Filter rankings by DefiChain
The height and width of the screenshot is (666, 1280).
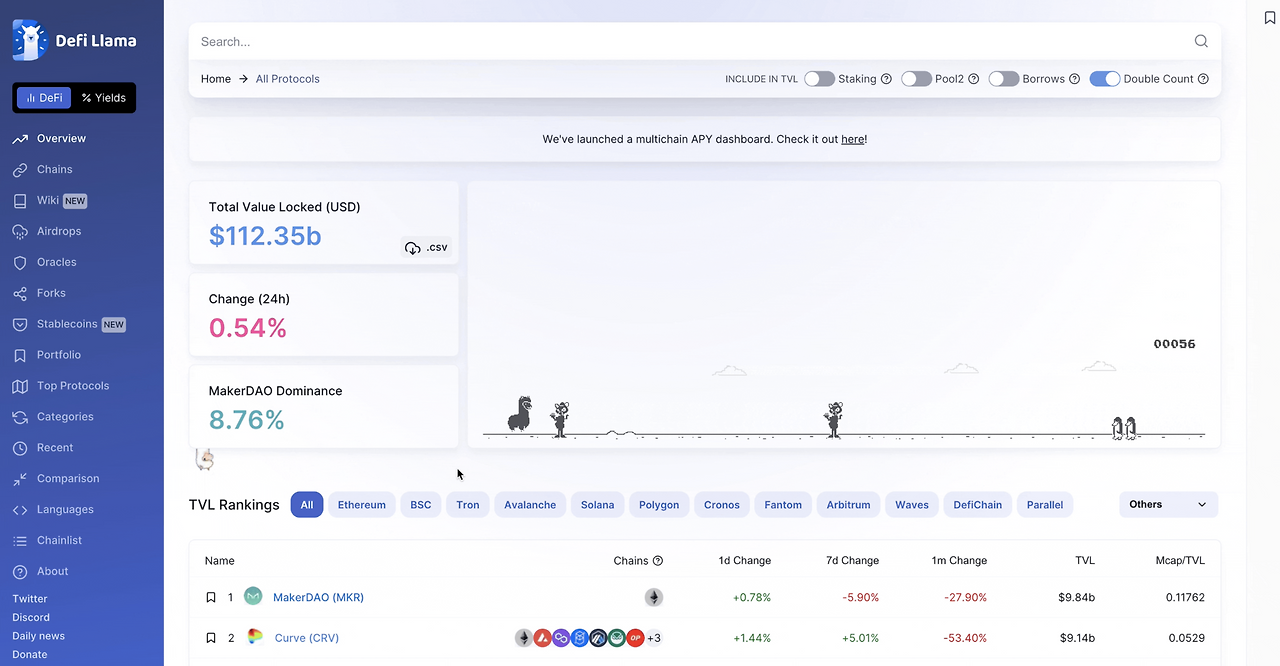click(978, 505)
